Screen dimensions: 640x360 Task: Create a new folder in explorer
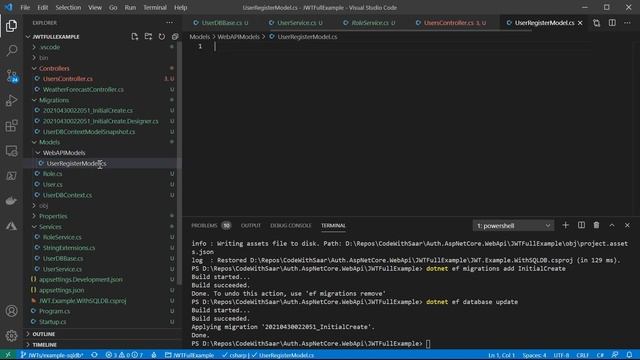pos(148,37)
